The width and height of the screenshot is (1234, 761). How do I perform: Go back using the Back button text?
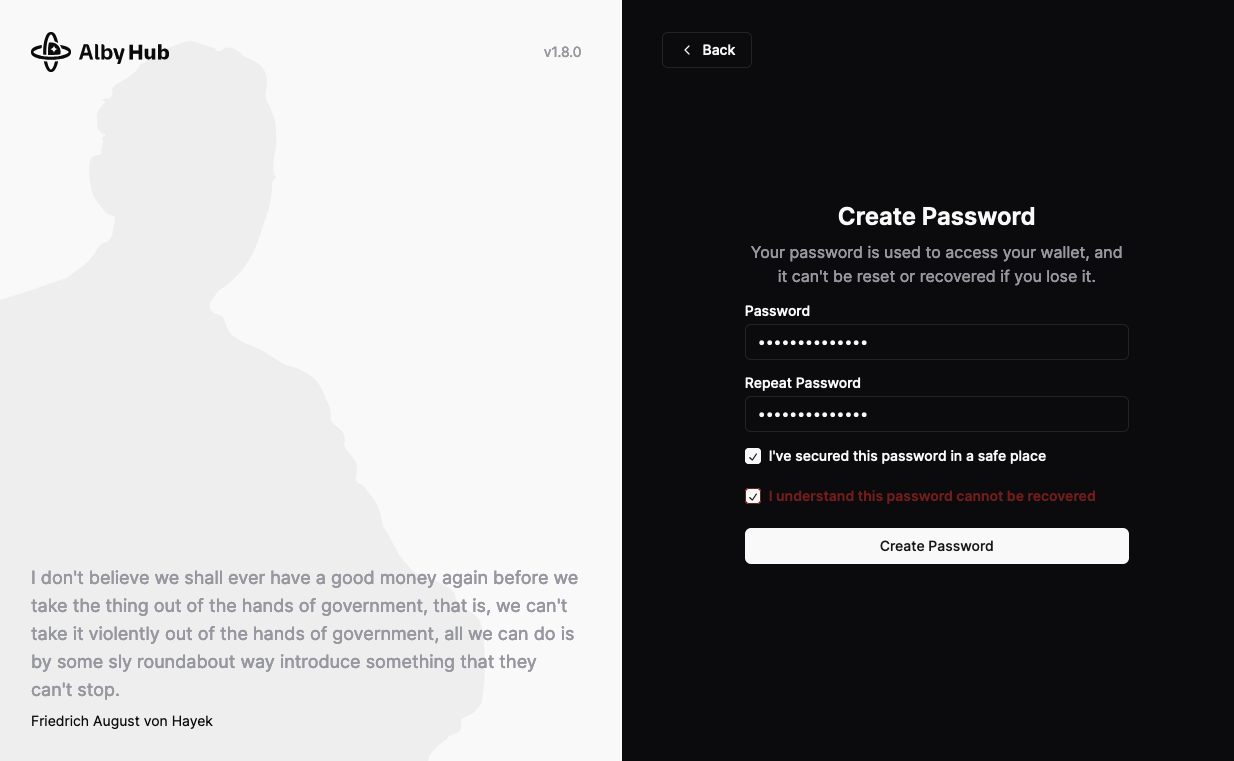coord(718,50)
